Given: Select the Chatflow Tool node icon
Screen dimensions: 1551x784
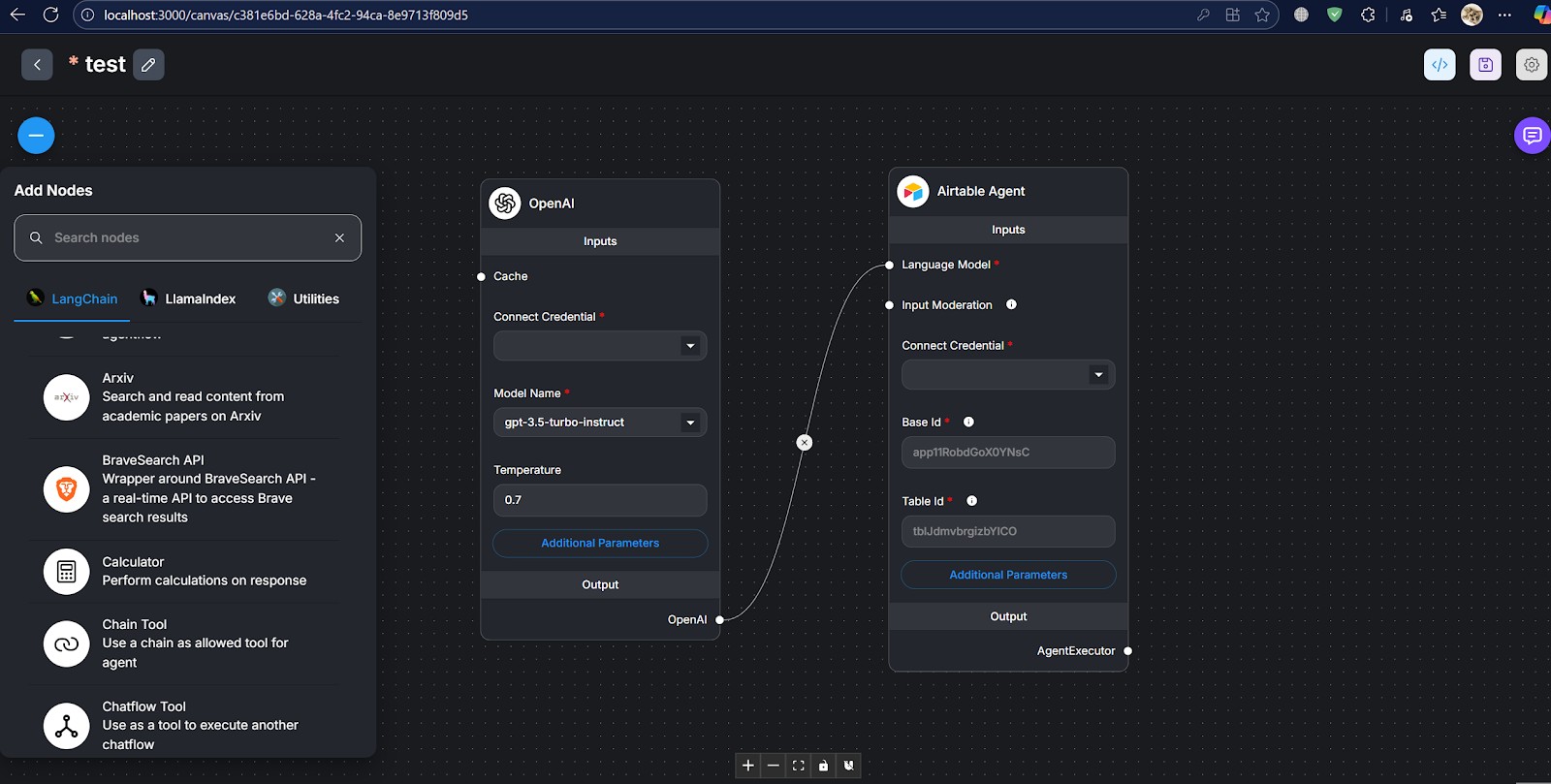Looking at the screenshot, I should click(66, 726).
